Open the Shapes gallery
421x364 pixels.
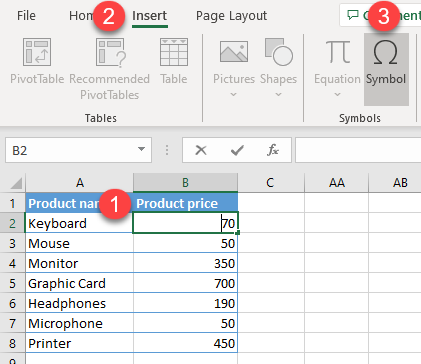[x=278, y=68]
